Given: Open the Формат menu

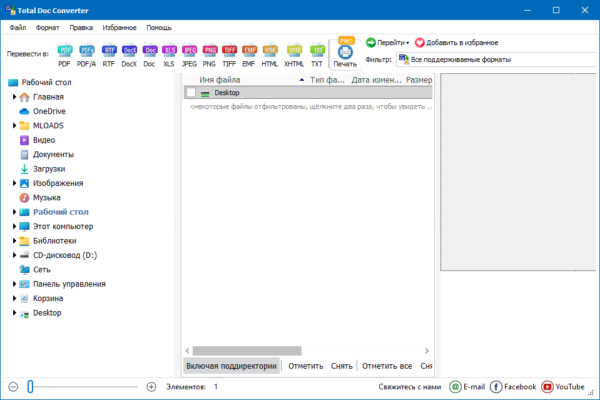Looking at the screenshot, I should (47, 28).
